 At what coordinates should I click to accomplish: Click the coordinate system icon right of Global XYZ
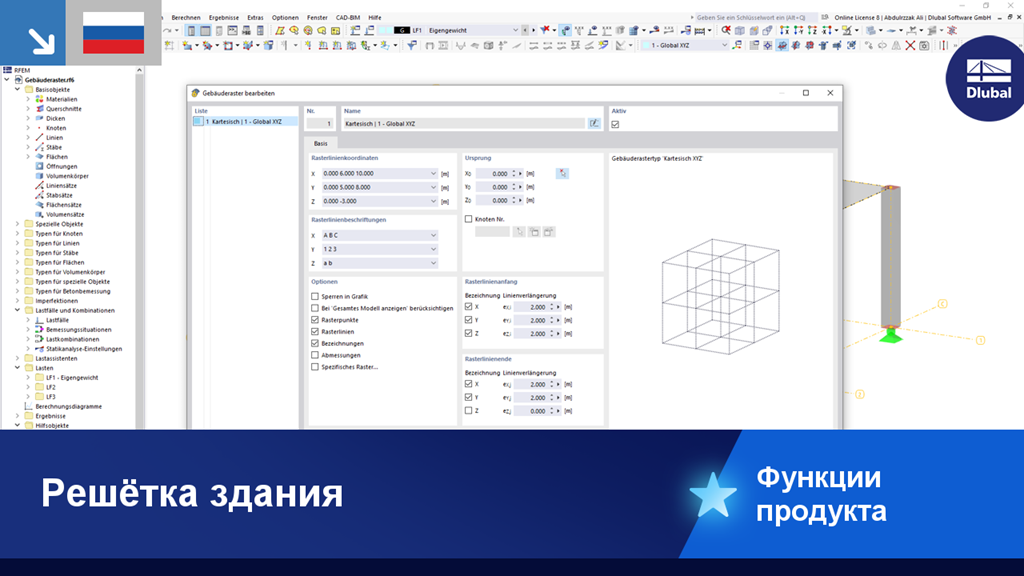(737, 46)
